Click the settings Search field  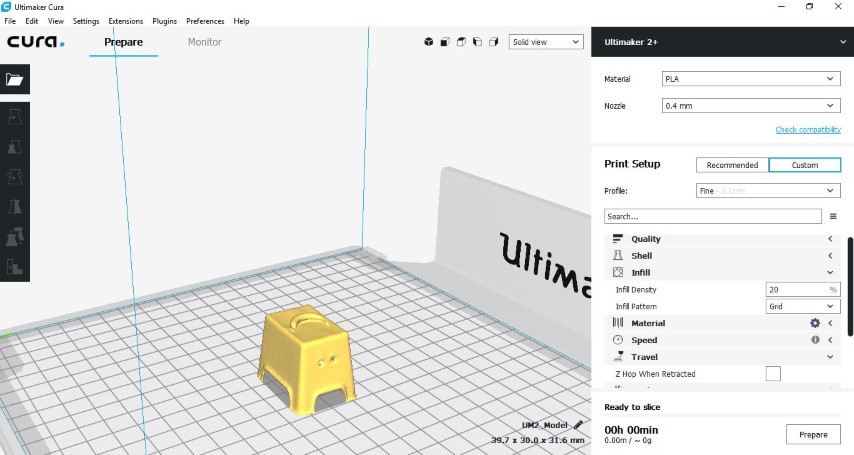click(712, 216)
